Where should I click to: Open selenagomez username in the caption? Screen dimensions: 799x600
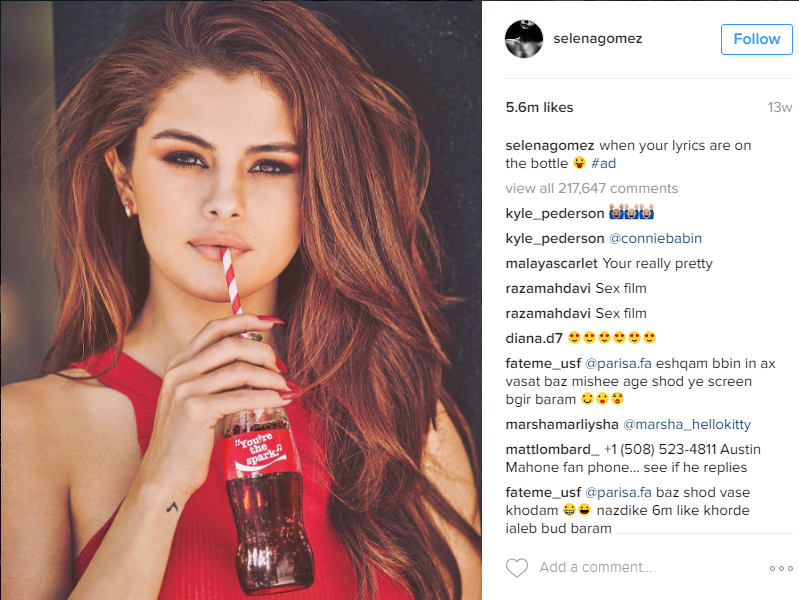(x=549, y=145)
